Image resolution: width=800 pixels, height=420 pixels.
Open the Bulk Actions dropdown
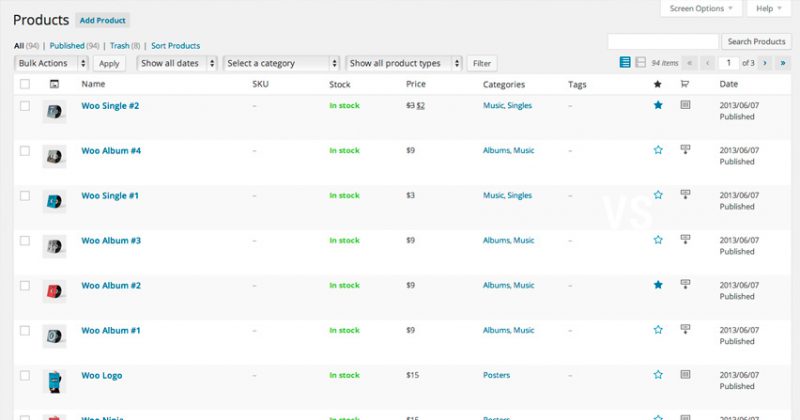click(52, 63)
